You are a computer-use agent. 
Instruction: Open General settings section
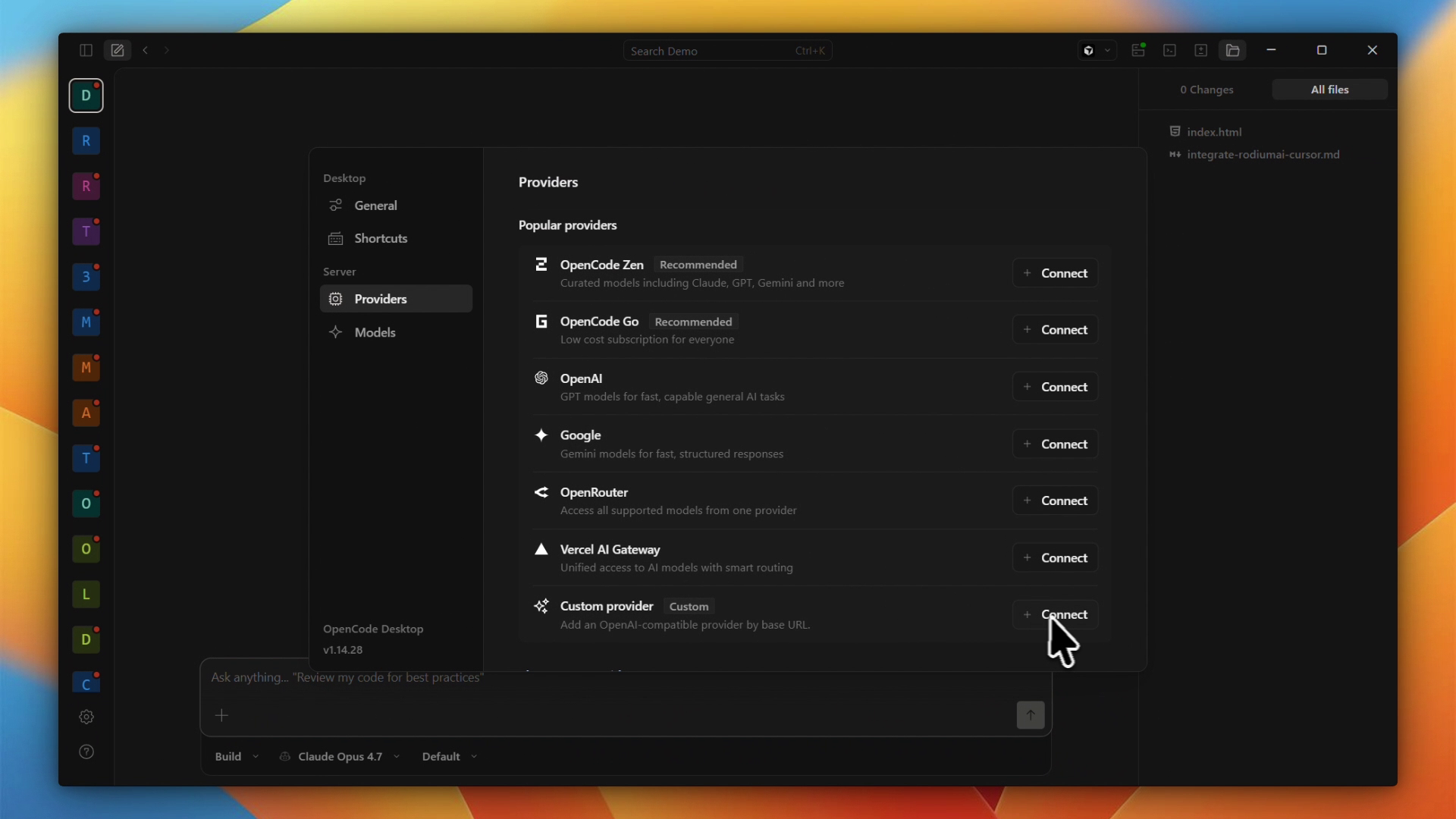(x=396, y=206)
